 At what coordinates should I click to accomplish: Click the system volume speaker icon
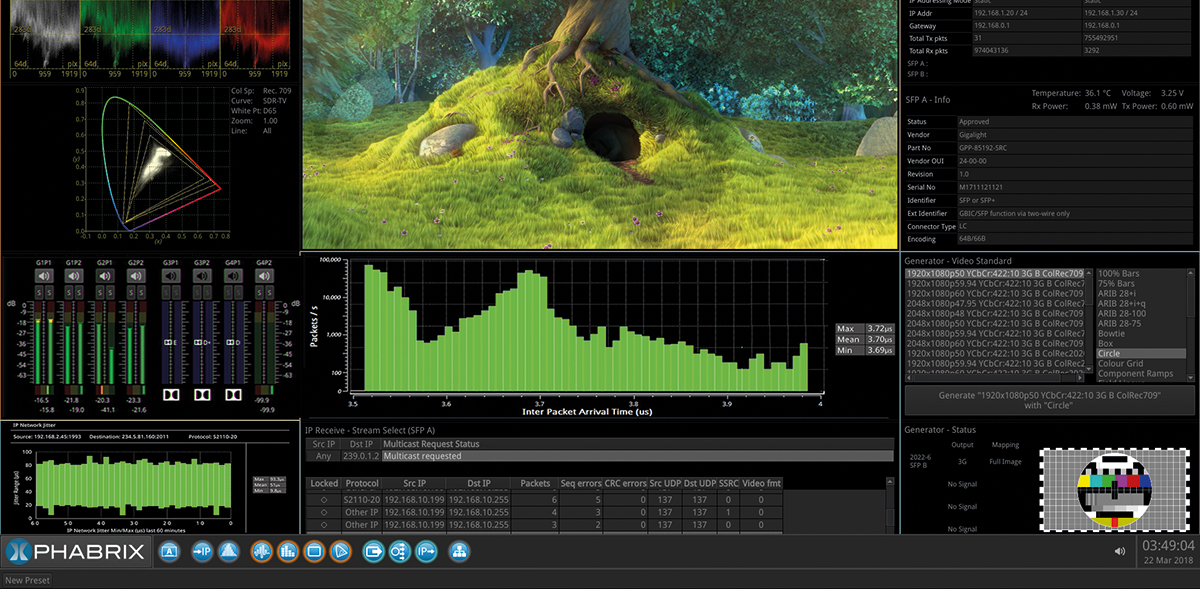(x=1120, y=551)
